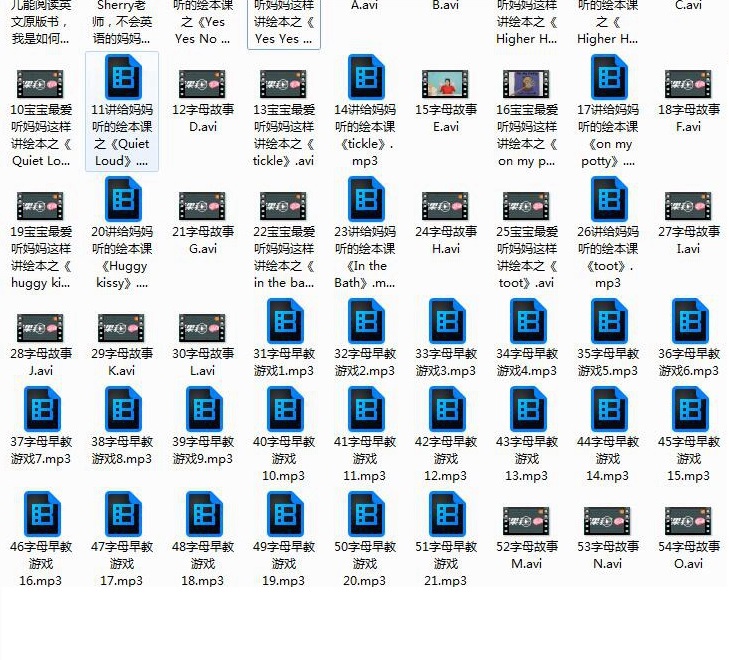Click the 16 on my p... avi video thumbnail

(527, 84)
